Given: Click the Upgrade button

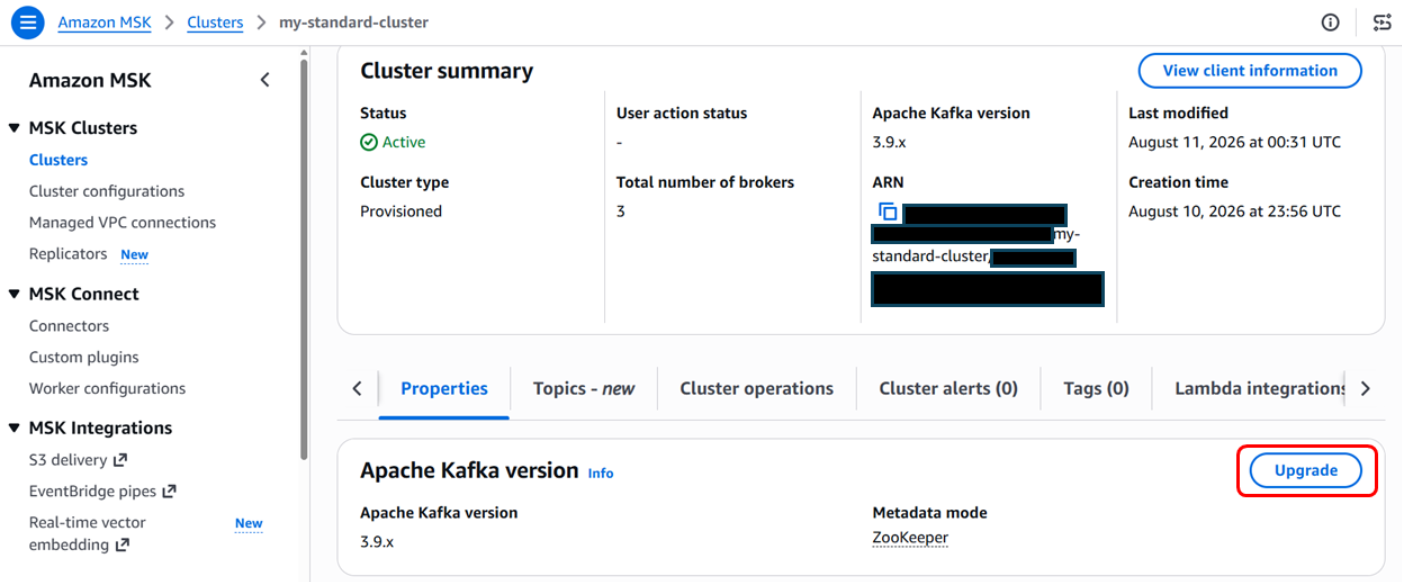Looking at the screenshot, I should (1306, 470).
